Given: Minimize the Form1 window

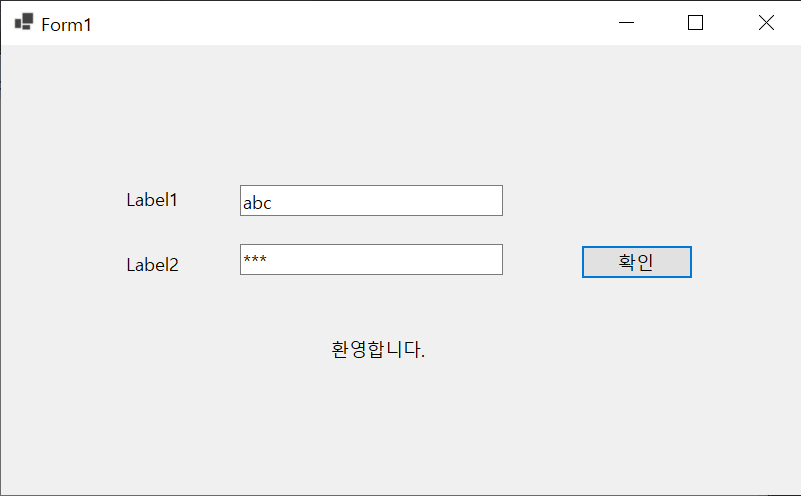Looking at the screenshot, I should point(626,22).
